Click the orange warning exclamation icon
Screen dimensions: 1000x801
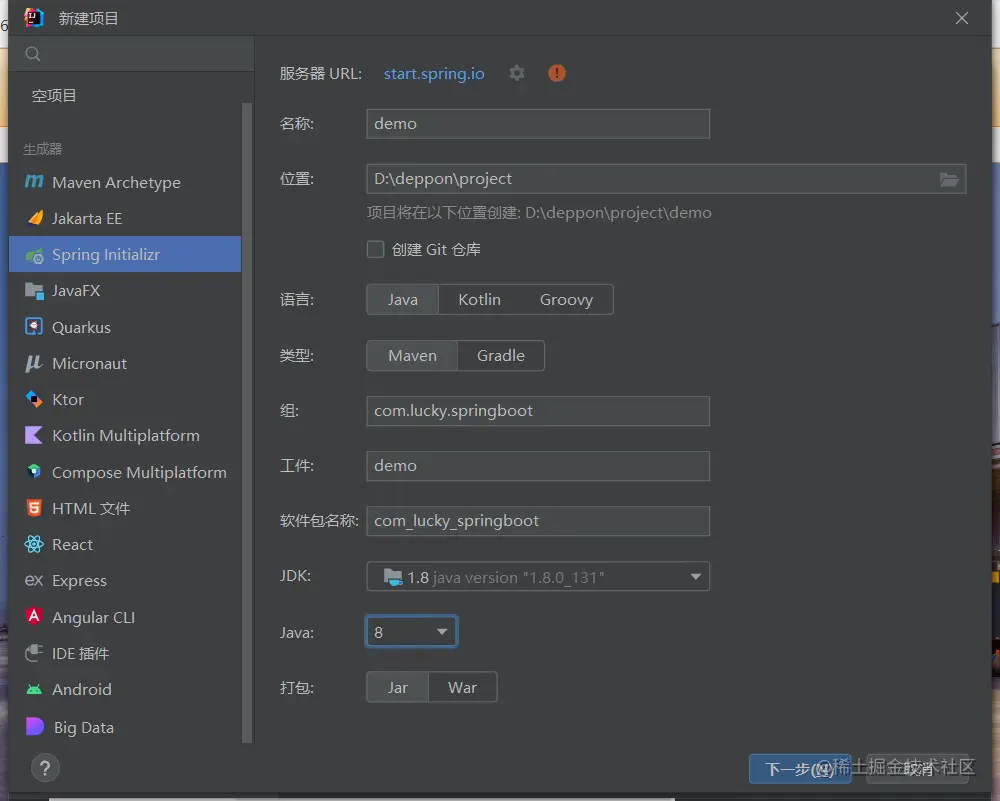point(557,73)
